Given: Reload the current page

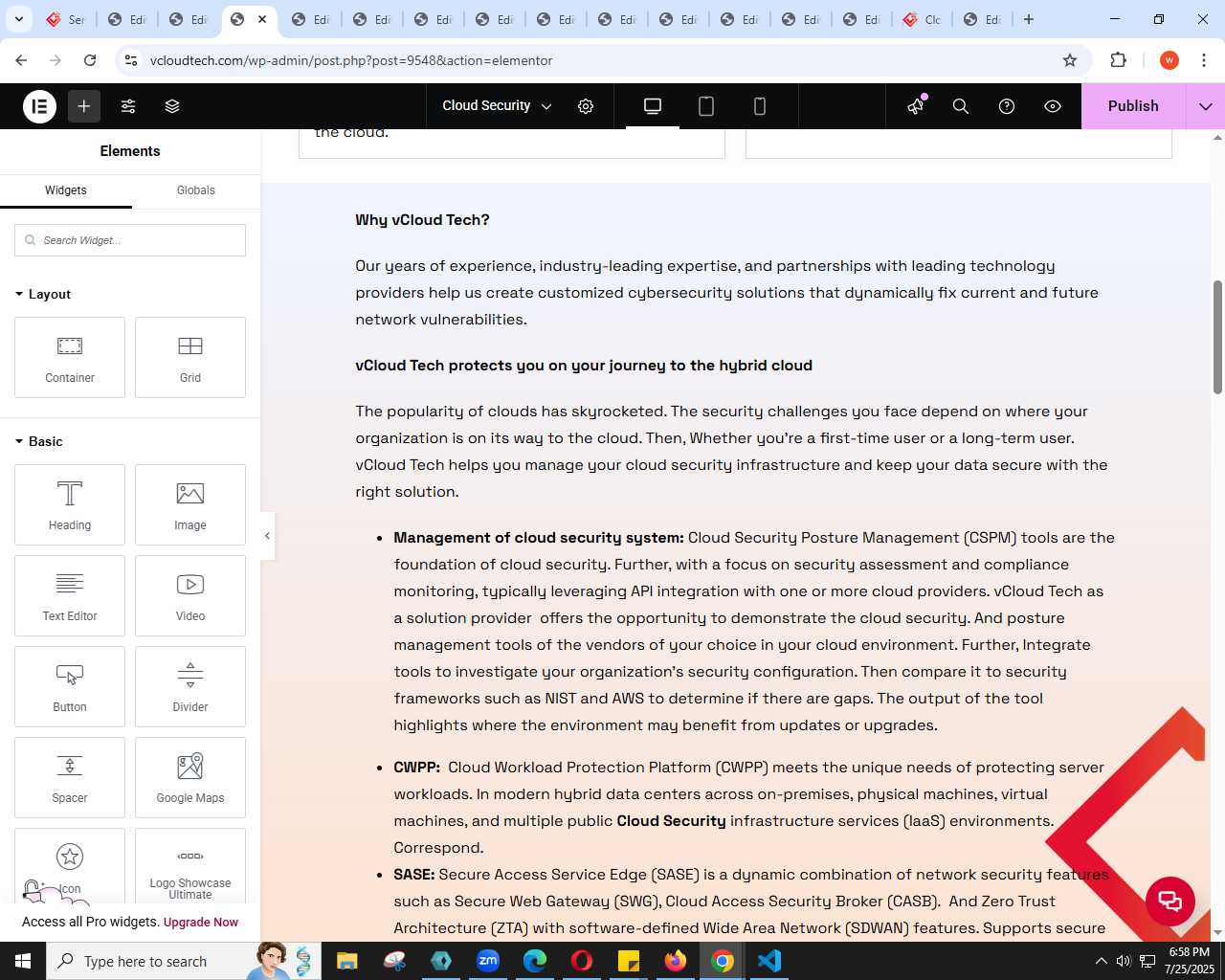Looking at the screenshot, I should click(90, 60).
